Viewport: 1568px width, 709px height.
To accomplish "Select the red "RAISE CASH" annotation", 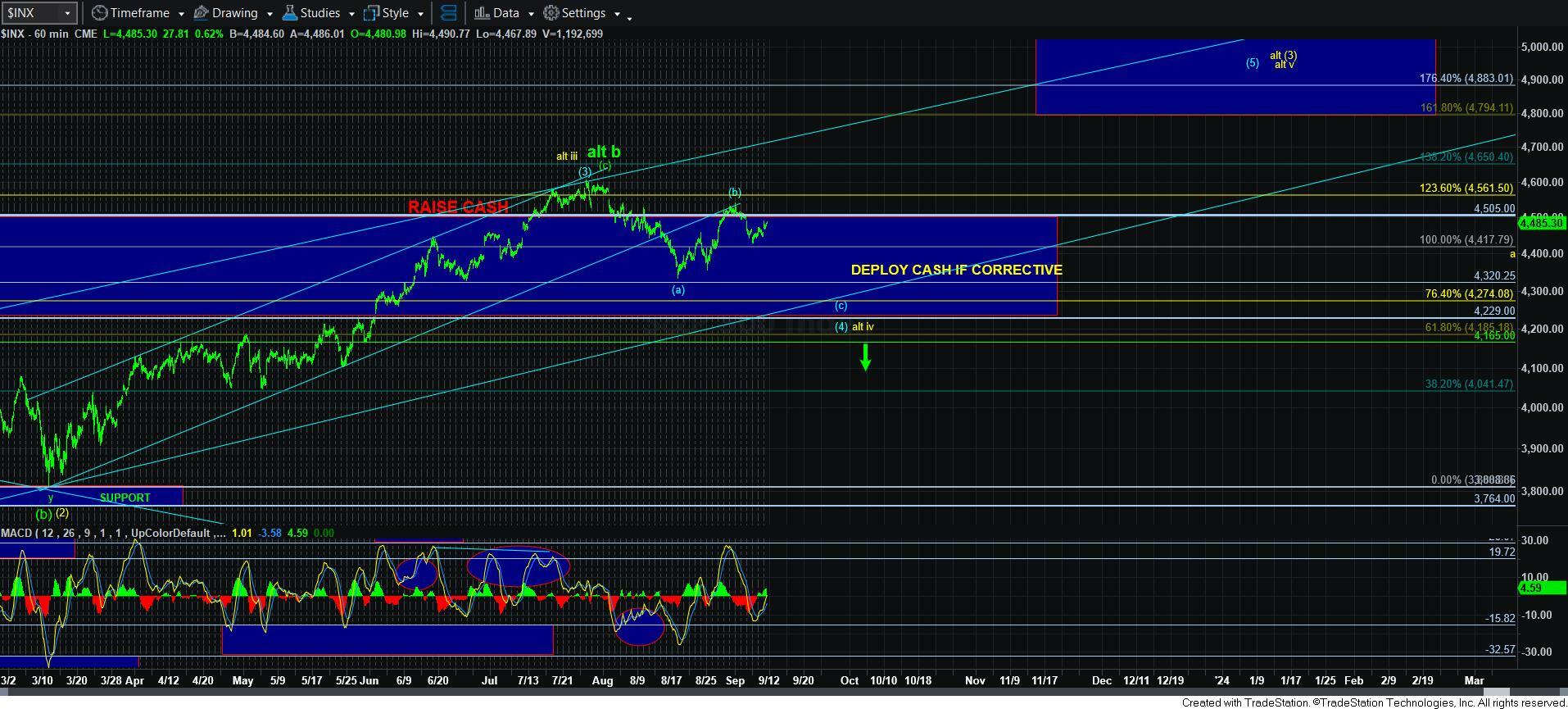I will tap(458, 207).
